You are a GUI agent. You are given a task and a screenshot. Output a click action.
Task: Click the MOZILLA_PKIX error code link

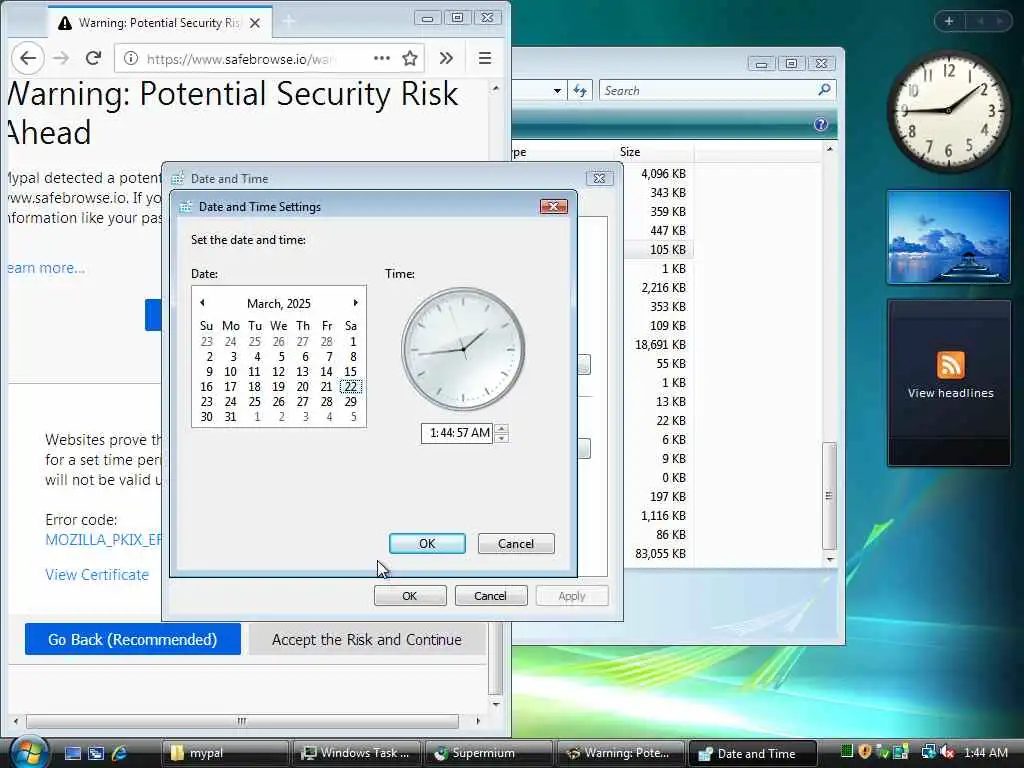point(103,539)
